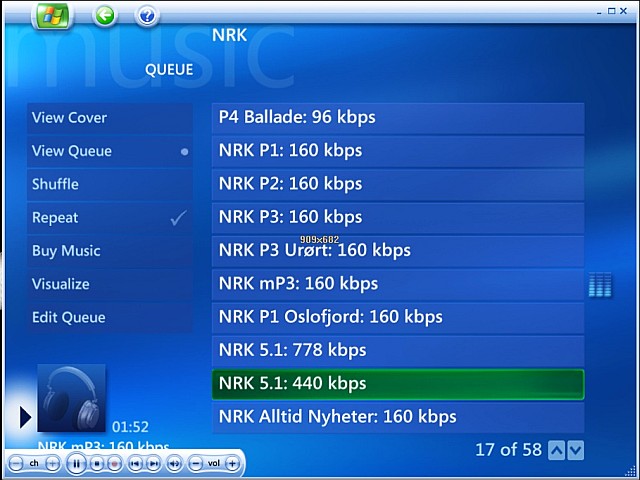This screenshot has height=480, width=640.
Task: Play NRK P1: 160 kbps station
Action: point(398,151)
